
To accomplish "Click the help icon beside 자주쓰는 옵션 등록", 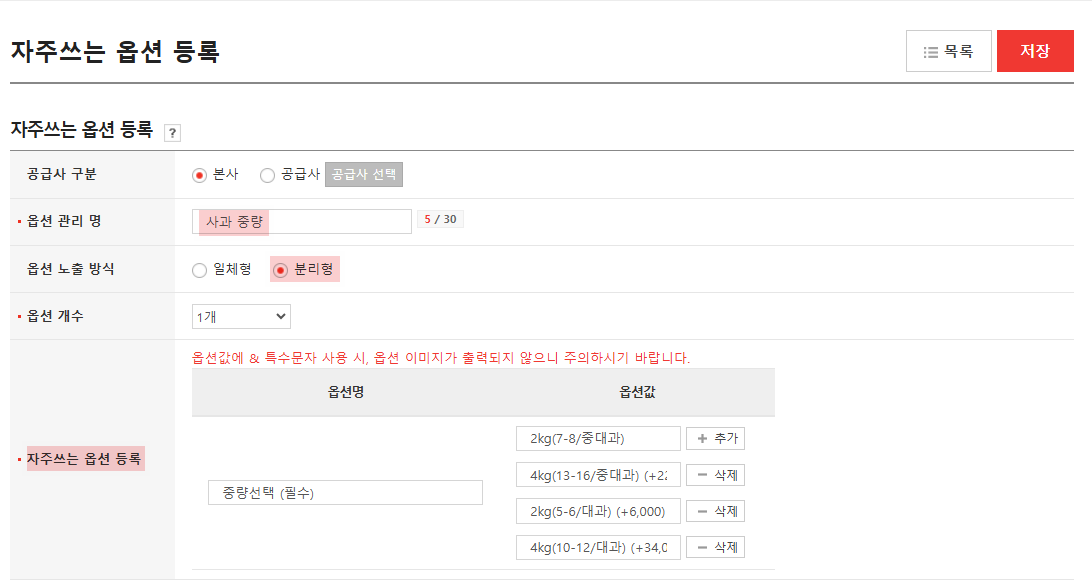I will [x=174, y=132].
